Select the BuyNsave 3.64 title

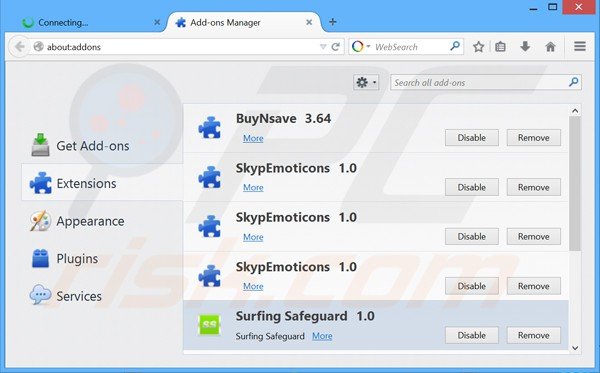pyautogui.click(x=283, y=119)
